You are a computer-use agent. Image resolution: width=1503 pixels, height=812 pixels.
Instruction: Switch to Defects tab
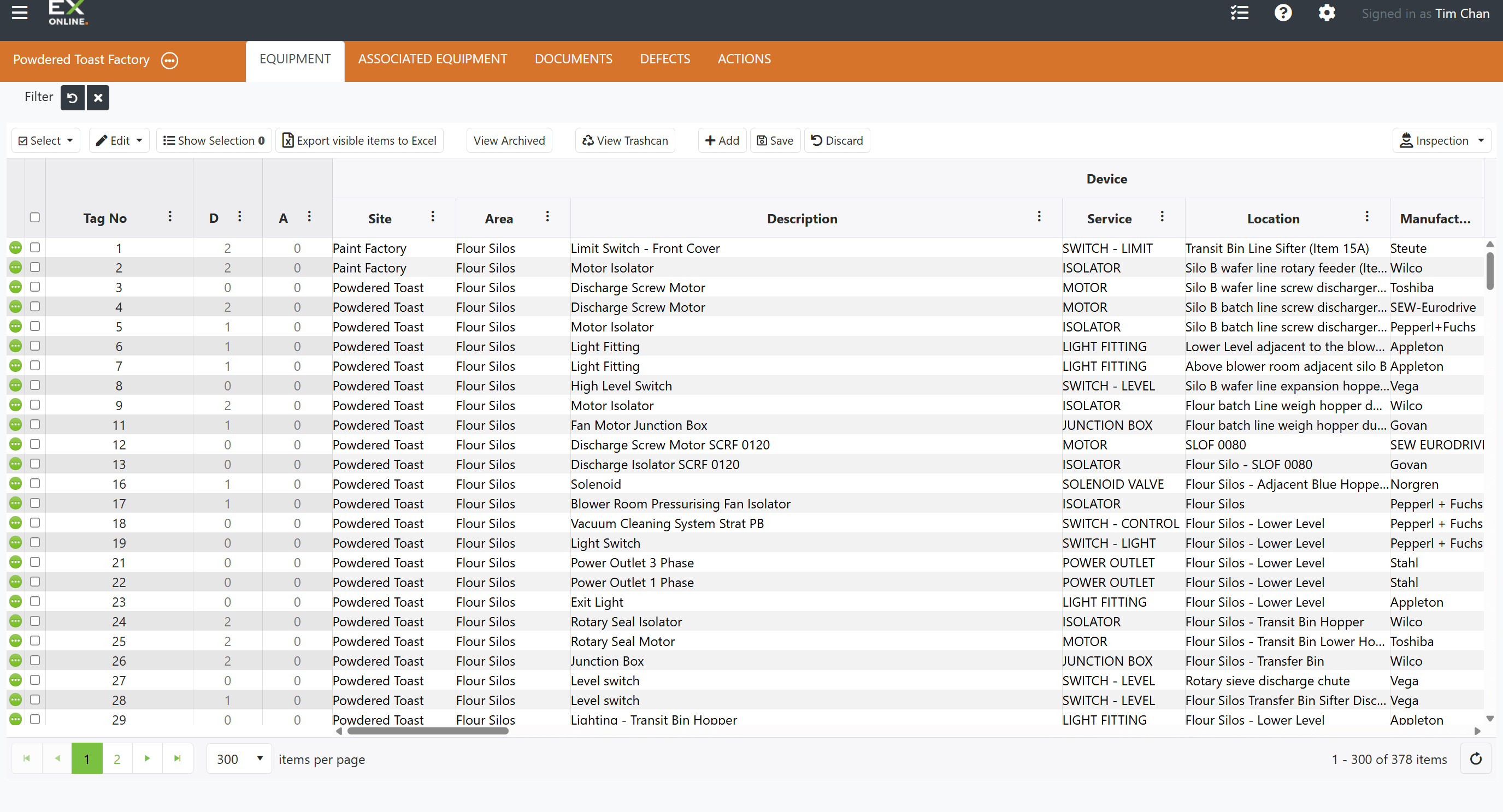point(665,60)
